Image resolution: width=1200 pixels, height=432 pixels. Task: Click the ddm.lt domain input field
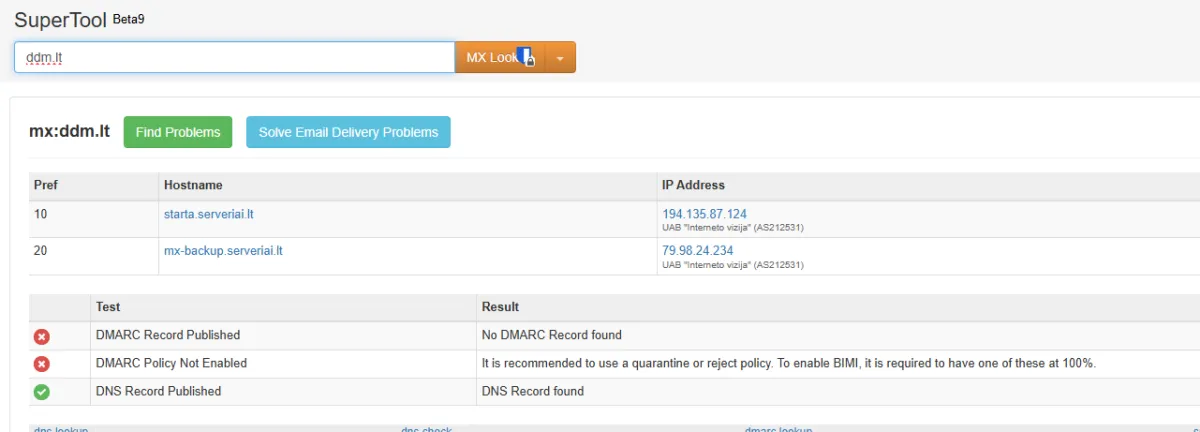[x=234, y=57]
